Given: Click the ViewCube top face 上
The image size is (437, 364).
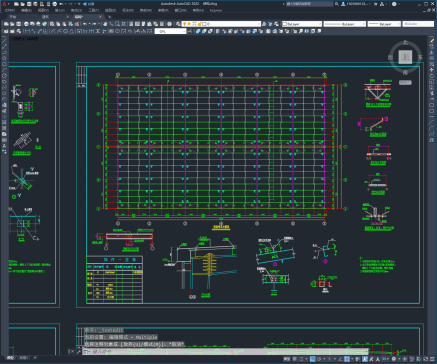Looking at the screenshot, I should 405,57.
